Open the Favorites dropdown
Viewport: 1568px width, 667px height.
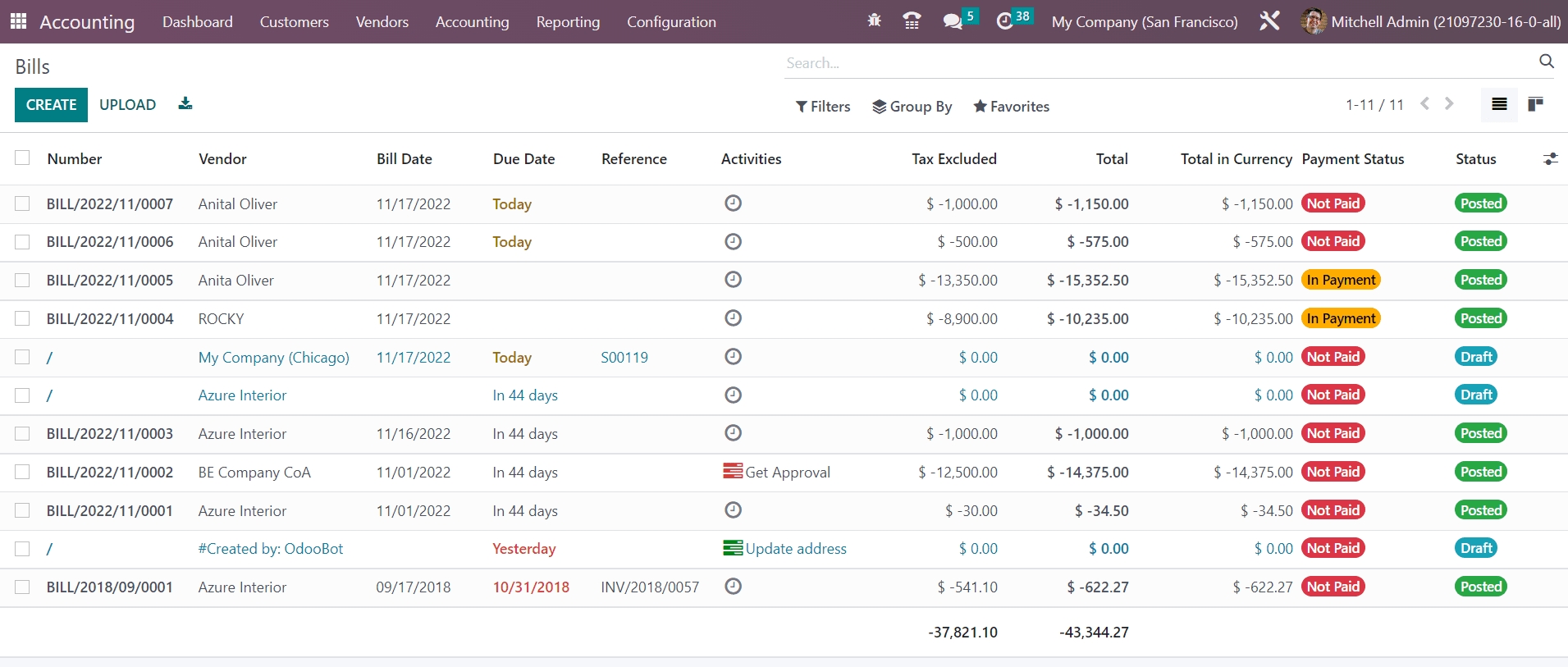click(1011, 107)
